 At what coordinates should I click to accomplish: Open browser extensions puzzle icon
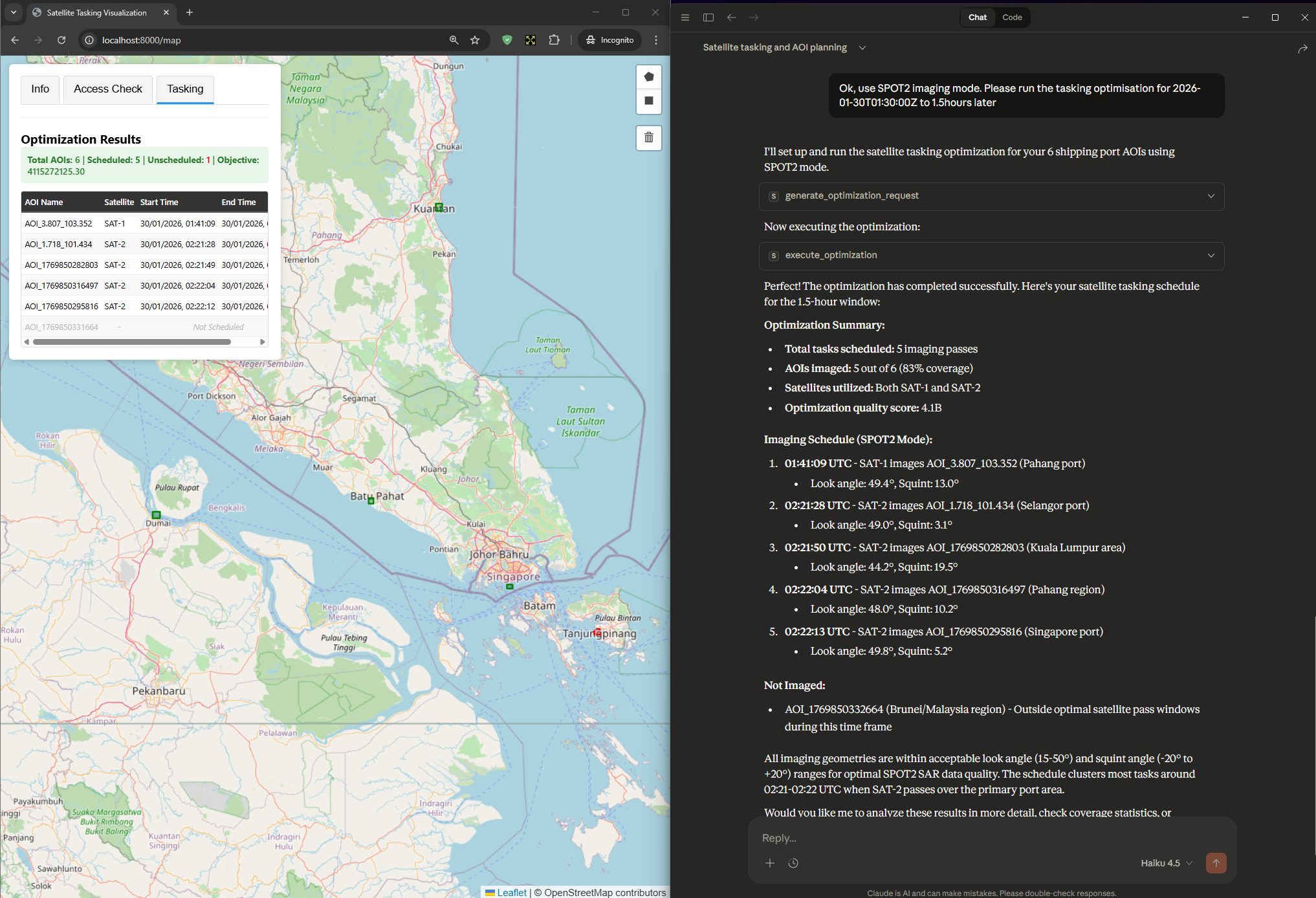[x=554, y=40]
